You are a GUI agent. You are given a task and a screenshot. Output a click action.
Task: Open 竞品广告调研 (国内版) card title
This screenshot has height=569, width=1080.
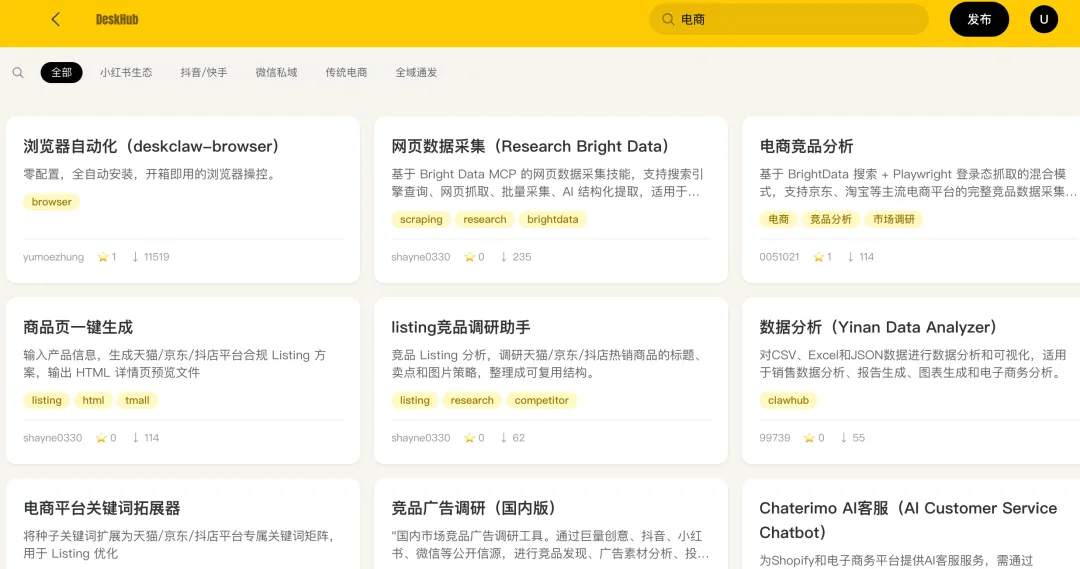coord(474,508)
